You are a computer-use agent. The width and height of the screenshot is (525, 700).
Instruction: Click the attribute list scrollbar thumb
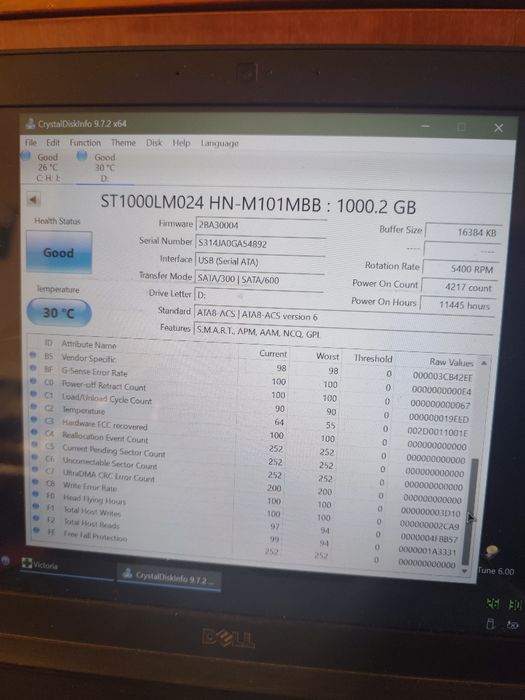coord(471,511)
